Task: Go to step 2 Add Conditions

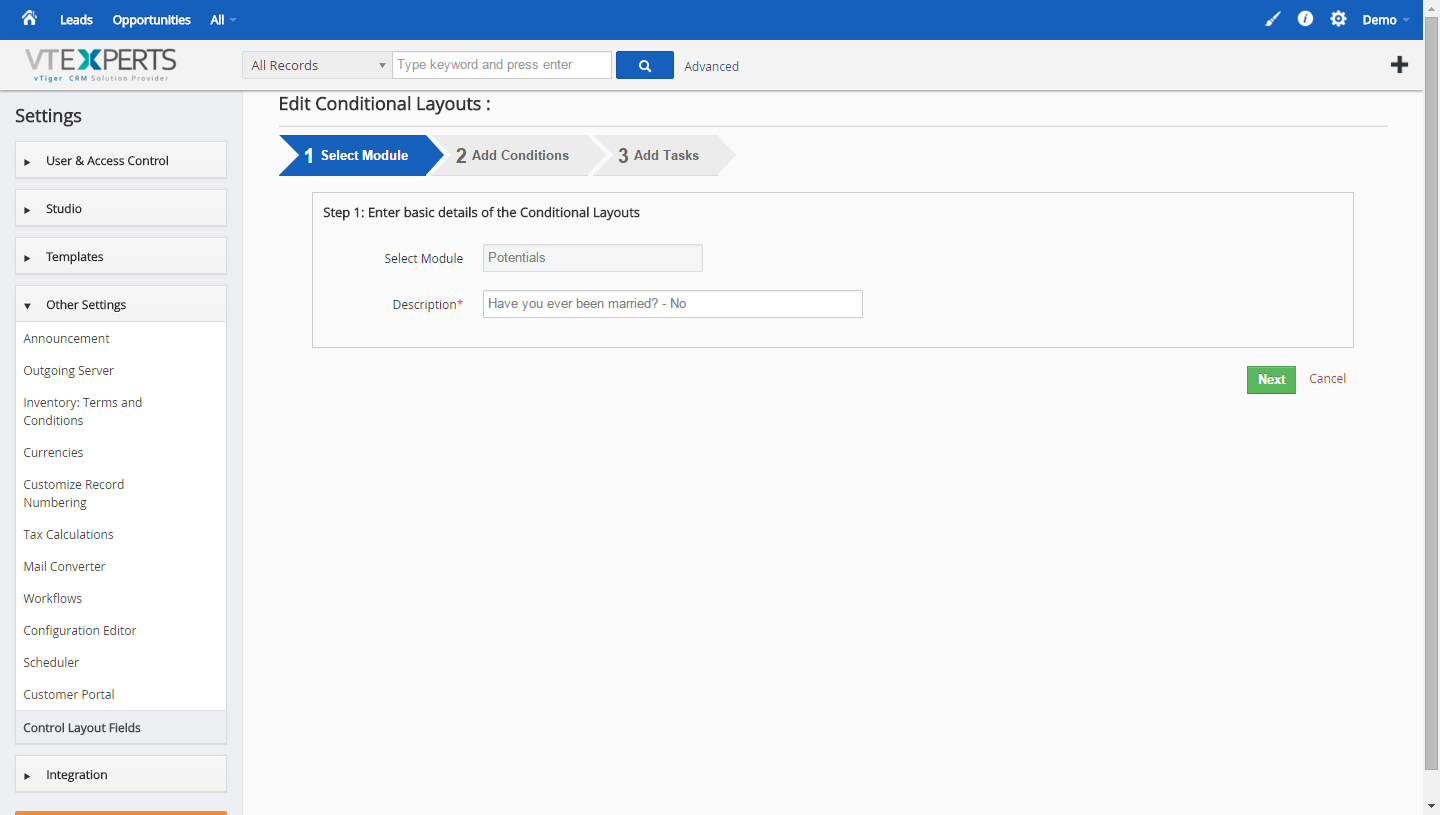Action: pyautogui.click(x=516, y=155)
